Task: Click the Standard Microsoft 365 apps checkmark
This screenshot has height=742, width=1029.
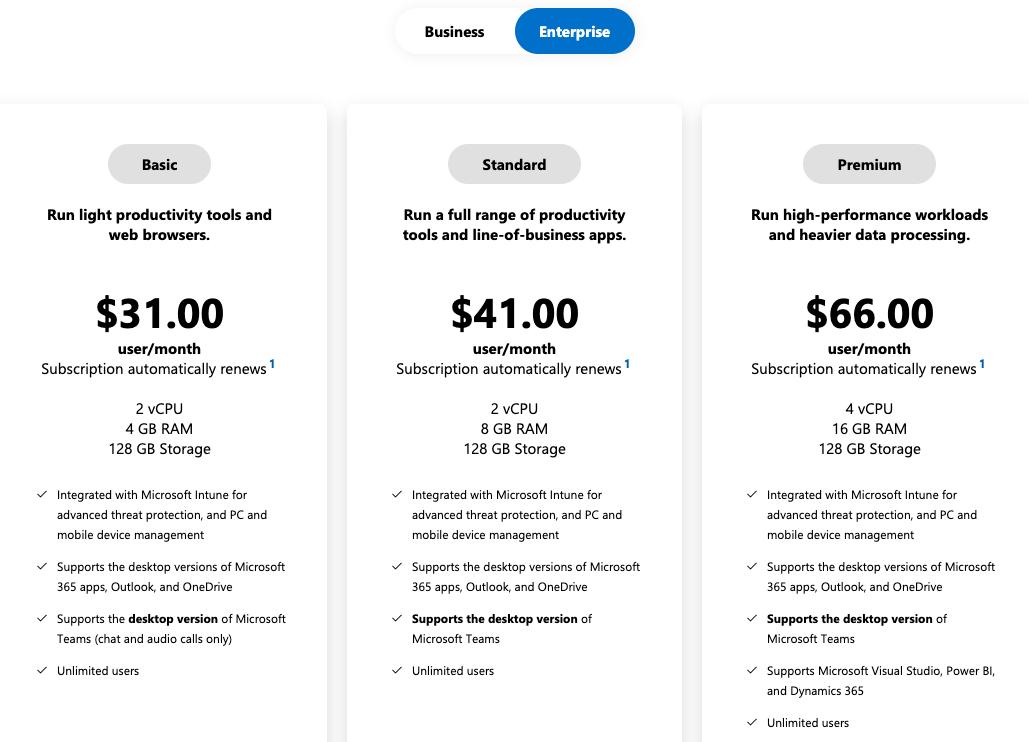Action: pos(397,566)
